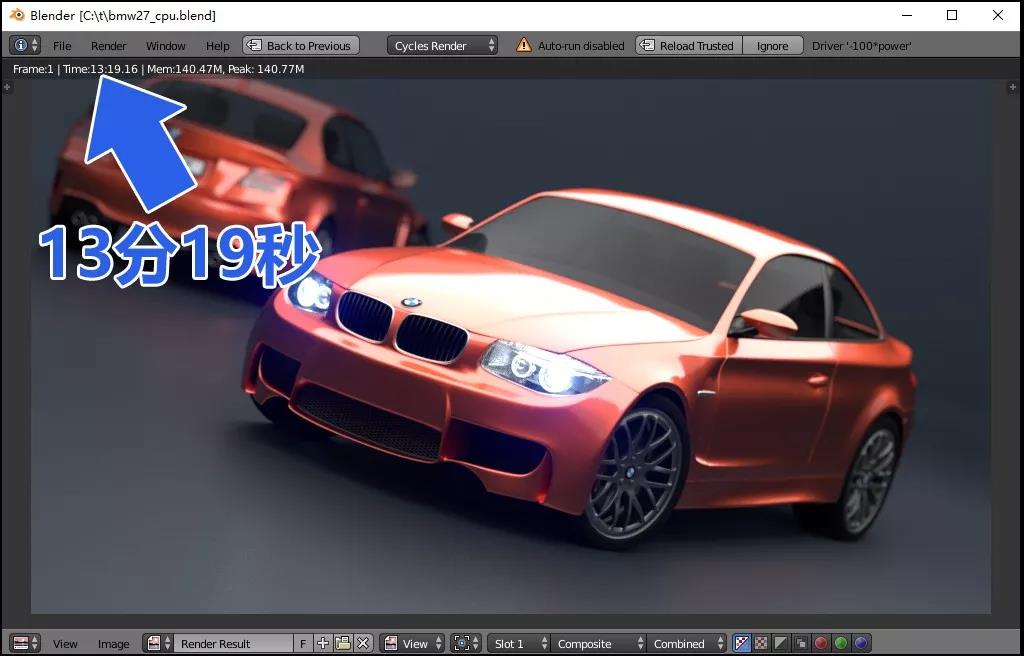Click the render stats status text
This screenshot has height=656, width=1024.
[159, 69]
